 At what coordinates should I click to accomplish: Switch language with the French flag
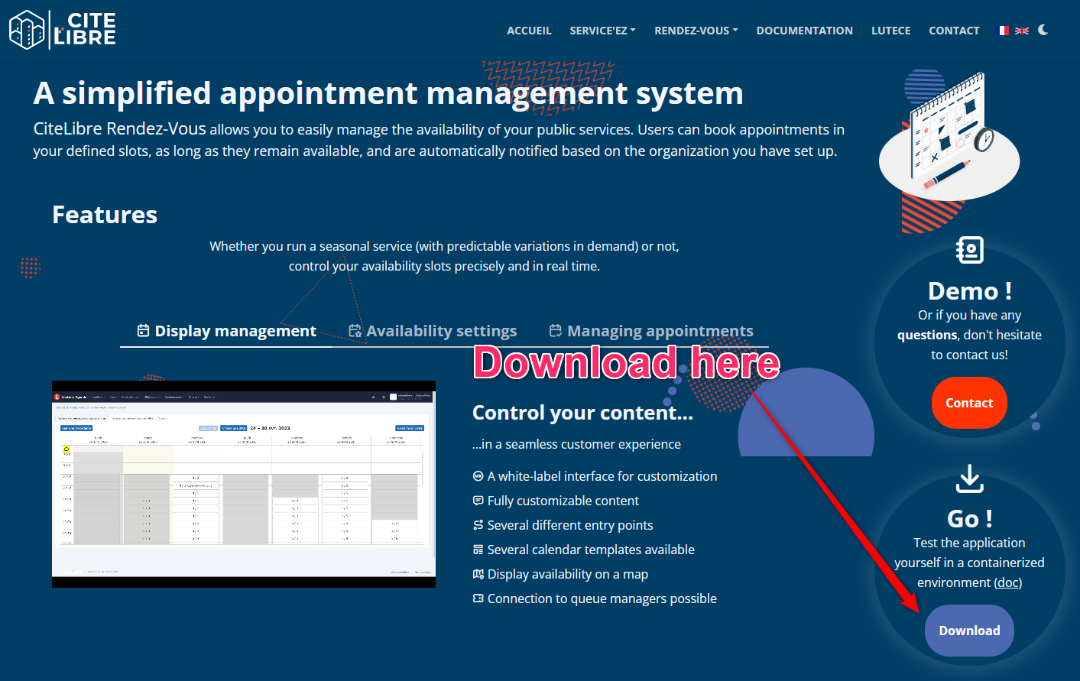point(1003,31)
